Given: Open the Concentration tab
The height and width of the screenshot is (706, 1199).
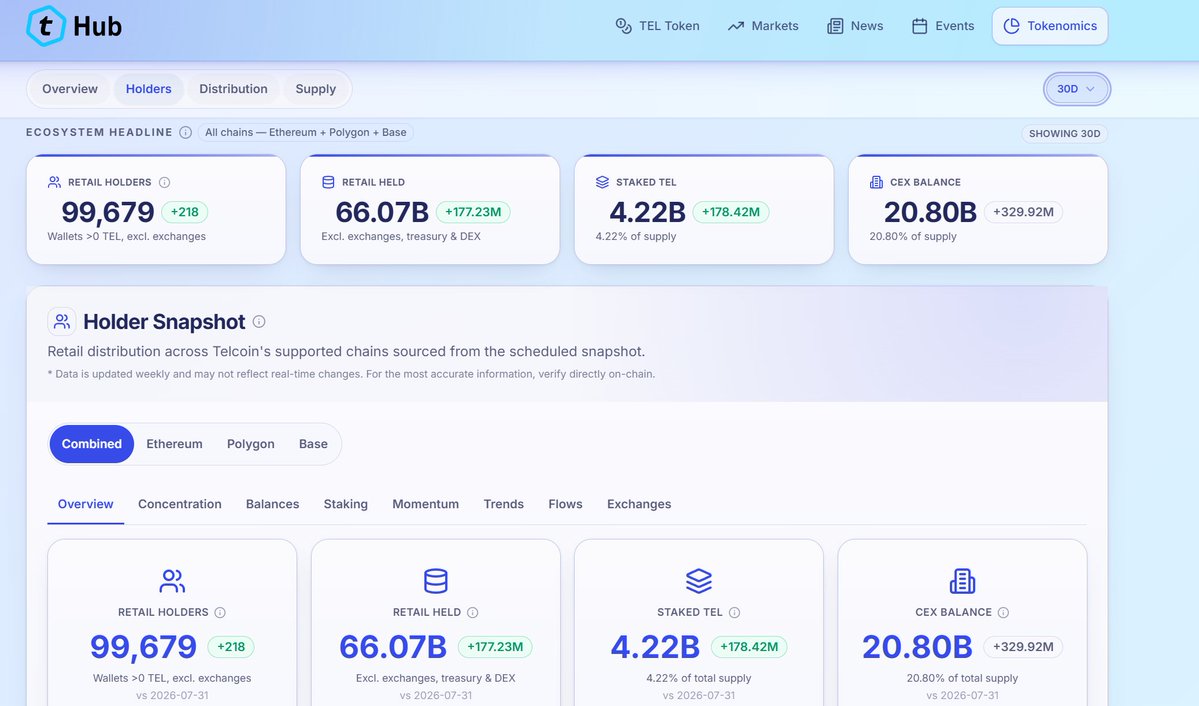Looking at the screenshot, I should point(180,504).
